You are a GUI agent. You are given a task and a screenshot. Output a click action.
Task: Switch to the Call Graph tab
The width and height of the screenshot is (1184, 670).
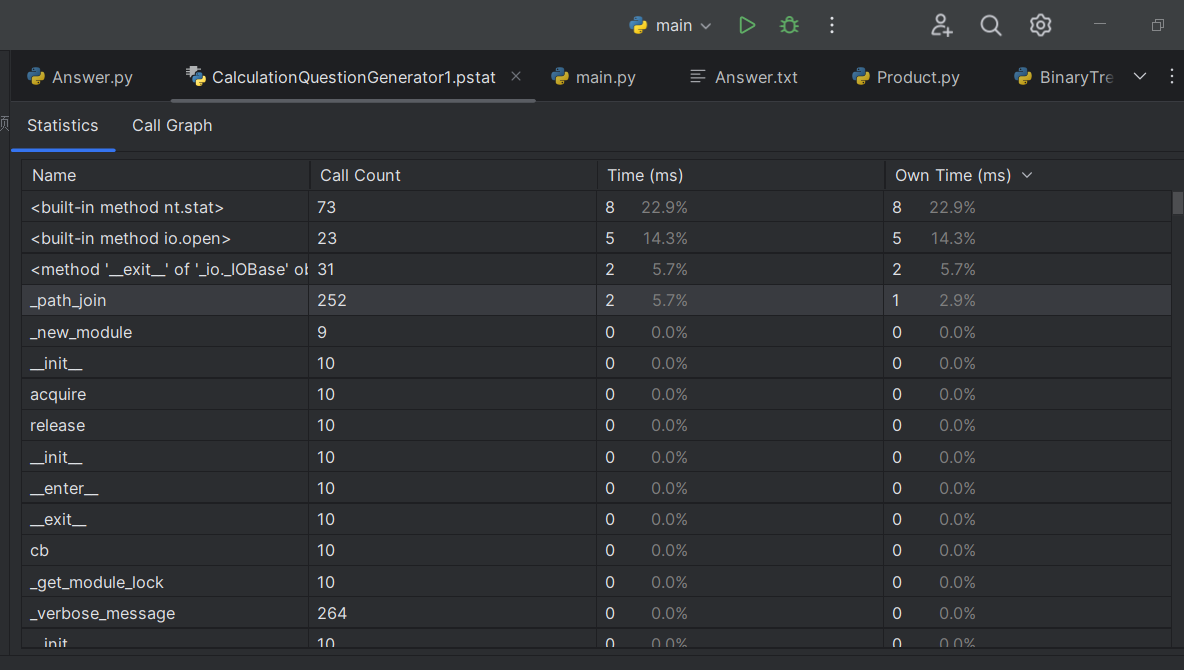(172, 126)
